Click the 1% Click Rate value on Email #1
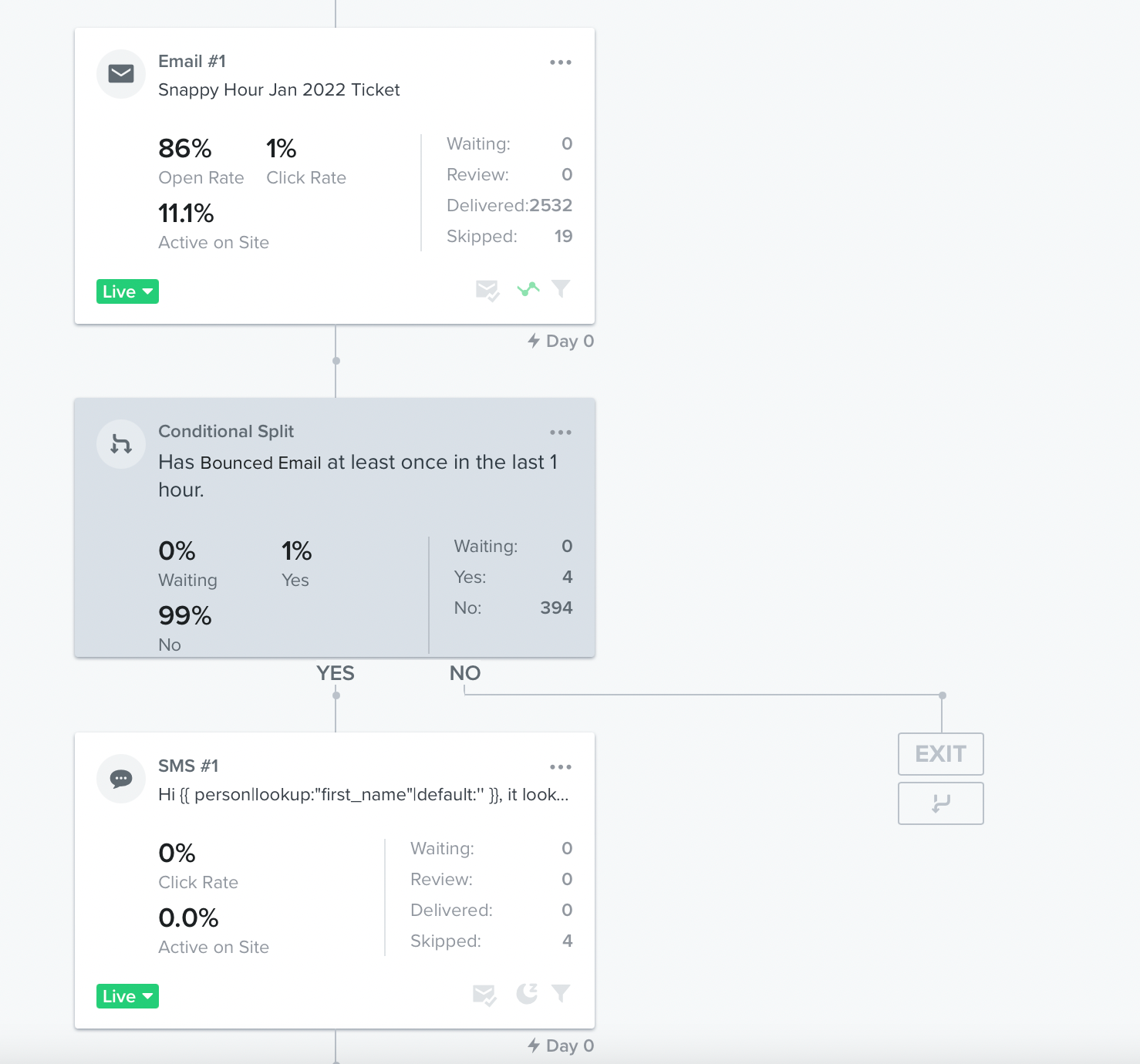The width and height of the screenshot is (1140, 1064). click(x=282, y=148)
